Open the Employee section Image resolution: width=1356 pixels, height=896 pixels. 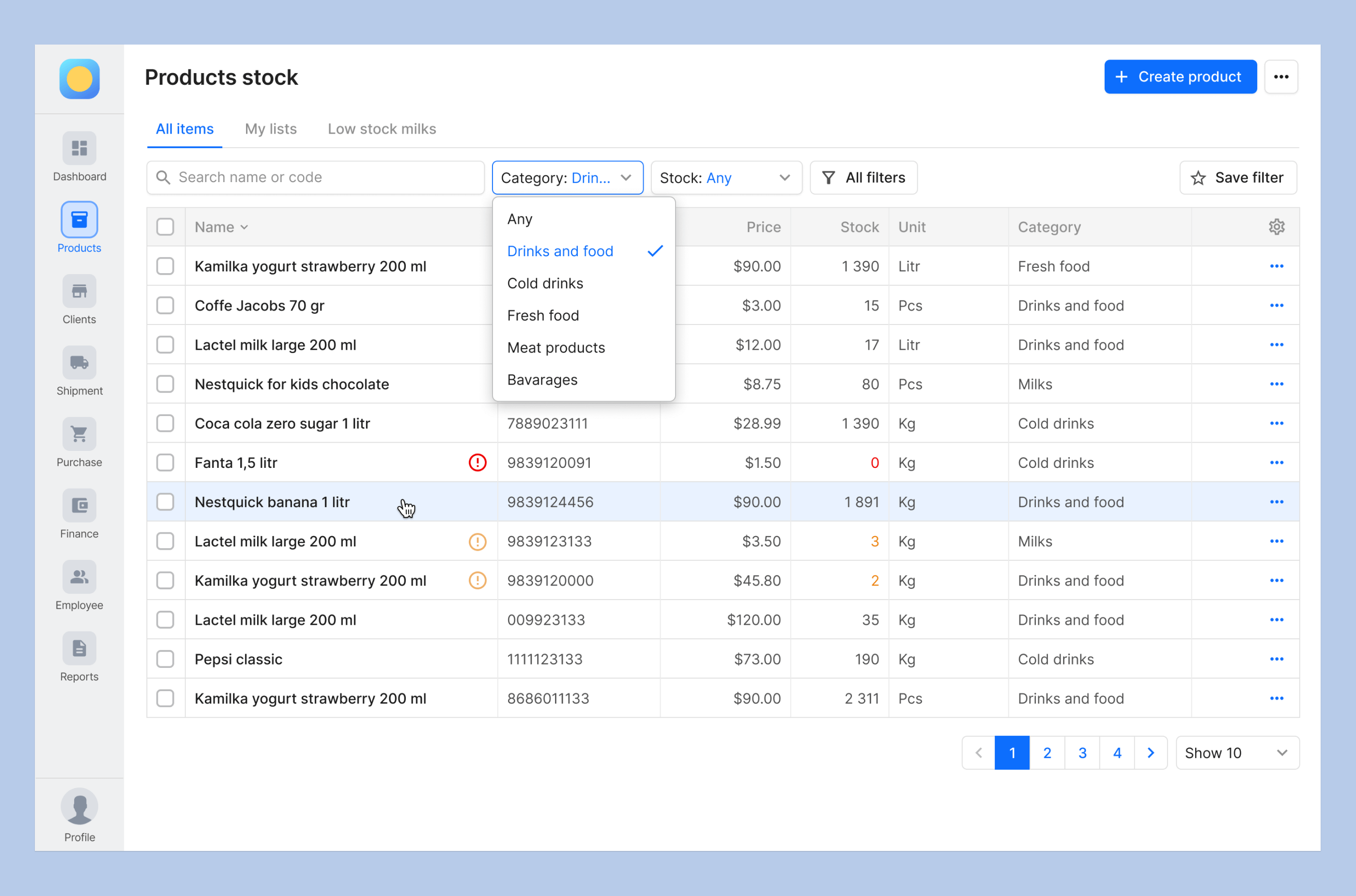click(x=79, y=586)
